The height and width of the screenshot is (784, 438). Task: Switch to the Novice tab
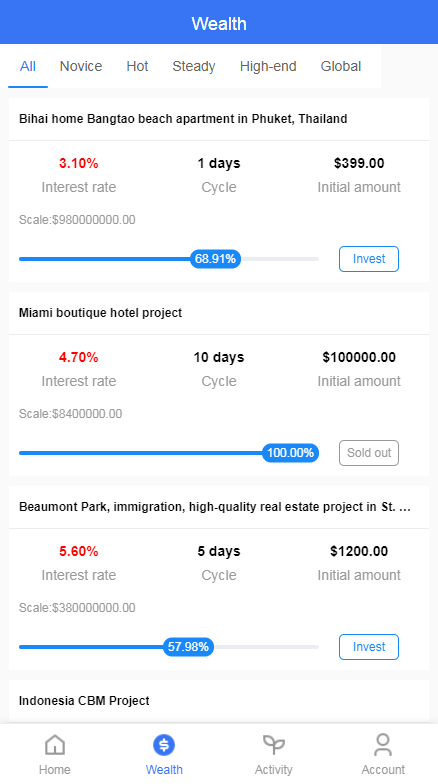click(81, 66)
